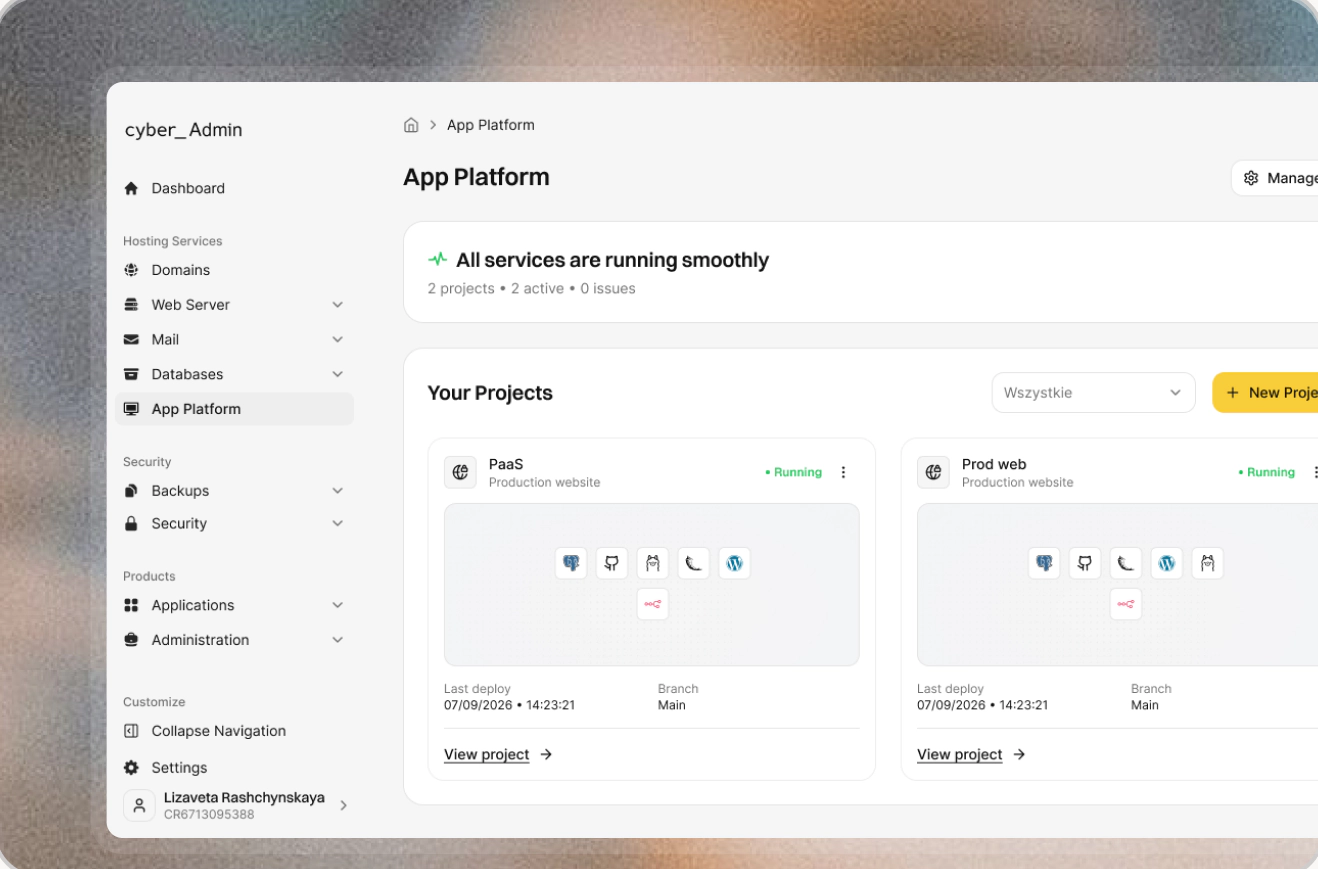
Task: Expand the Backups submenu chevron
Action: (338, 491)
